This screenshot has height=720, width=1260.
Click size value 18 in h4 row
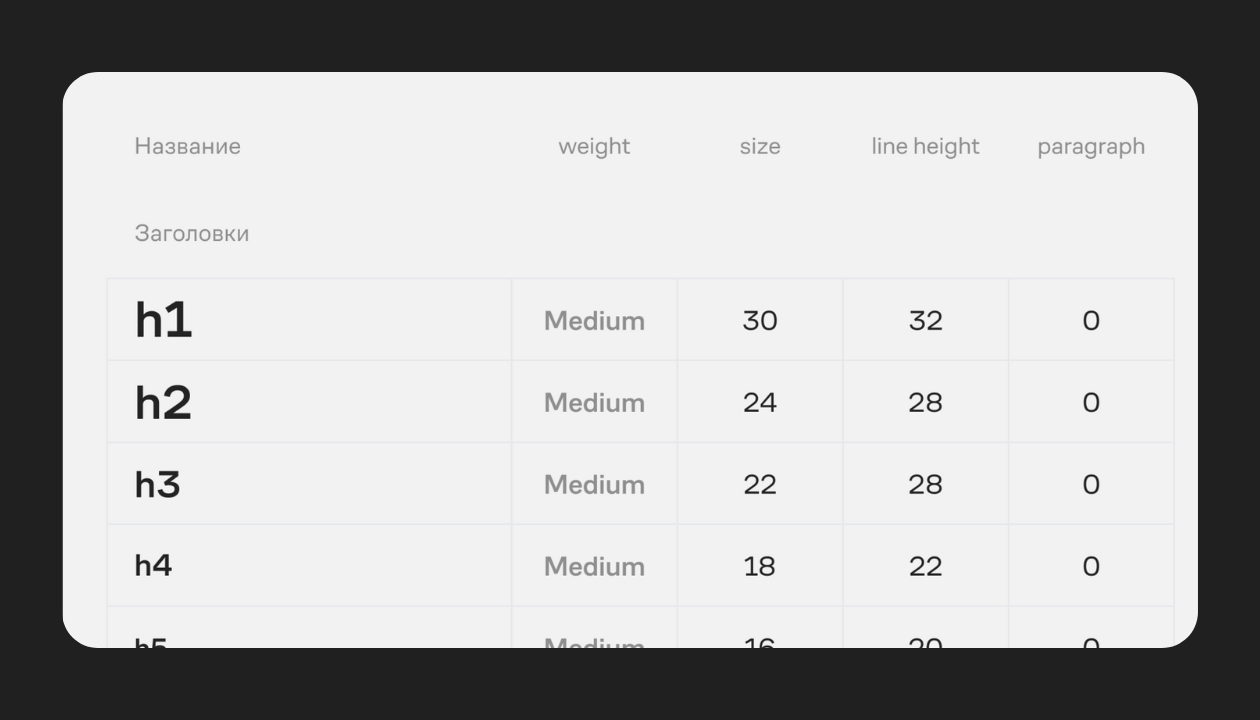760,567
